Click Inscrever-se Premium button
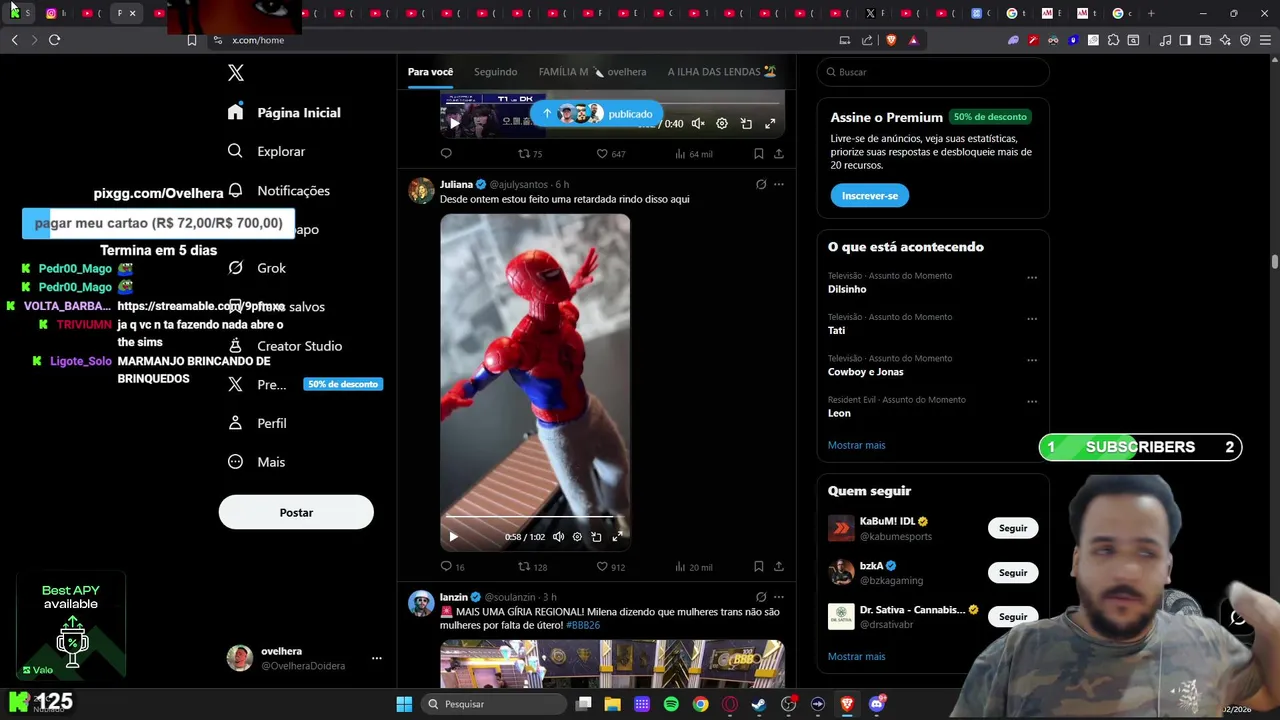Image resolution: width=1280 pixels, height=720 pixels. click(869, 196)
